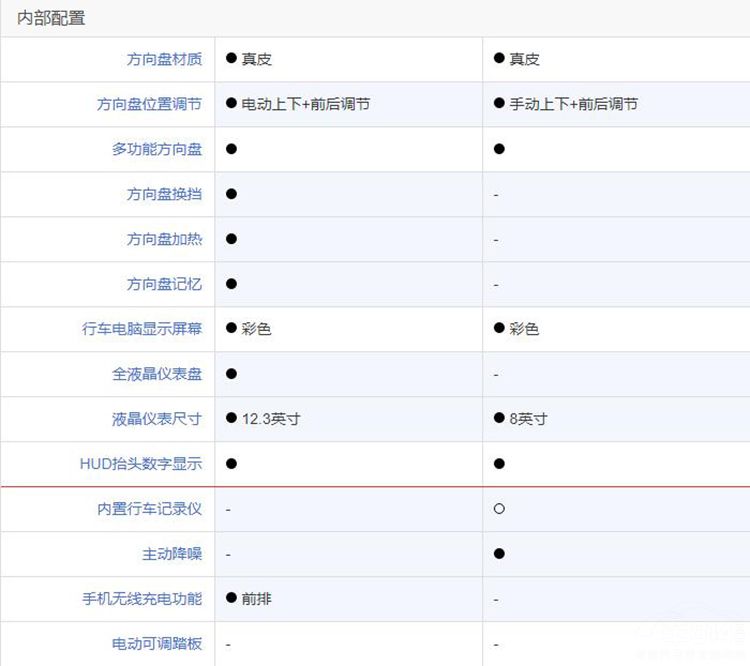Viewport: 750px width, 666px height.
Task: Click the 电动可调踏板 row label
Action: pyautogui.click(x=157, y=644)
